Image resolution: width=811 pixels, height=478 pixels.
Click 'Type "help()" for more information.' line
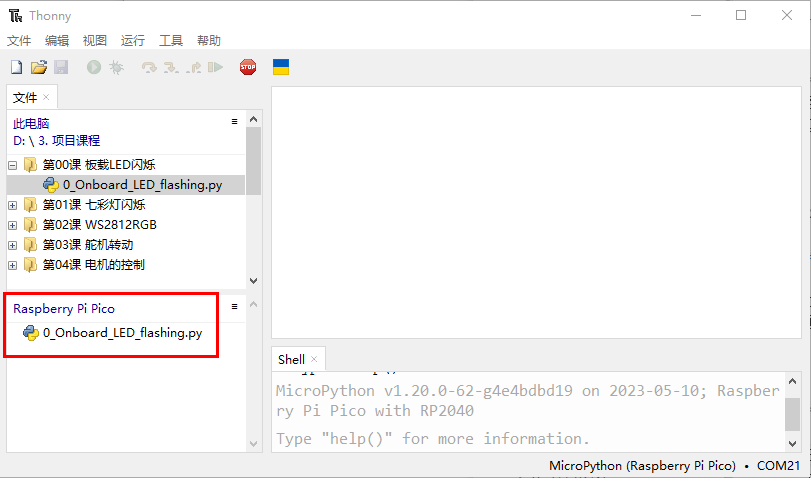pyautogui.click(x=433, y=439)
